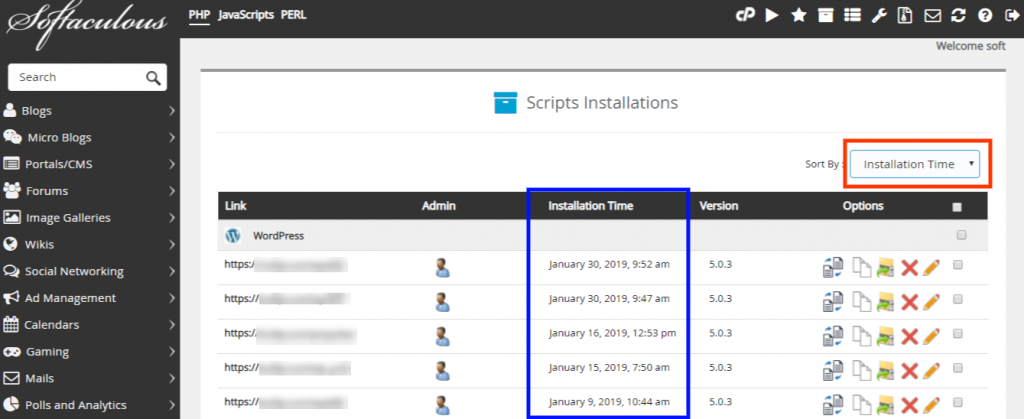Open the Sort By Installation Time dropdown
This screenshot has height=419, width=1024.
915,164
